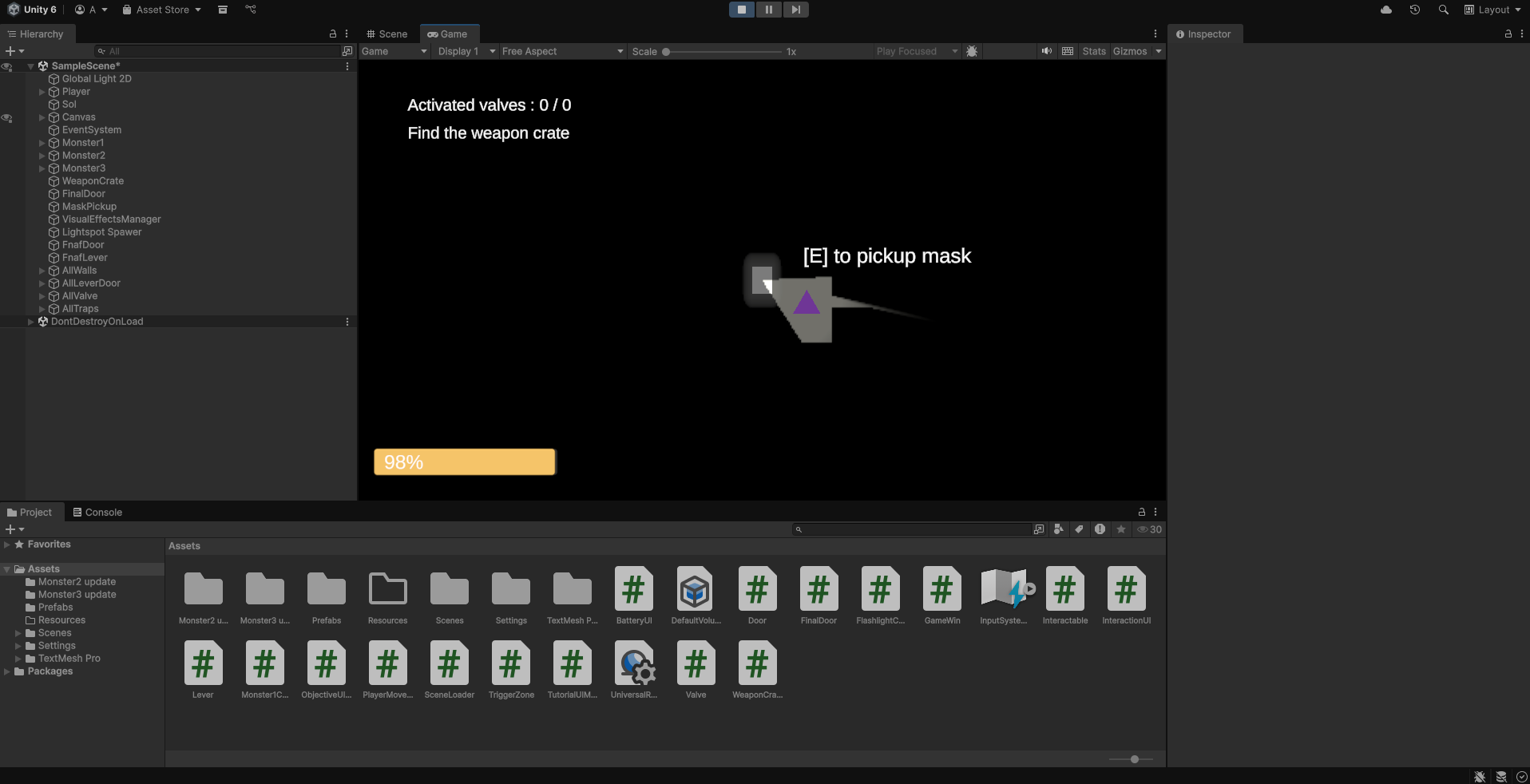Screen dimensions: 1530x784
Task: Switch to the Scene tab
Action: 386,34
